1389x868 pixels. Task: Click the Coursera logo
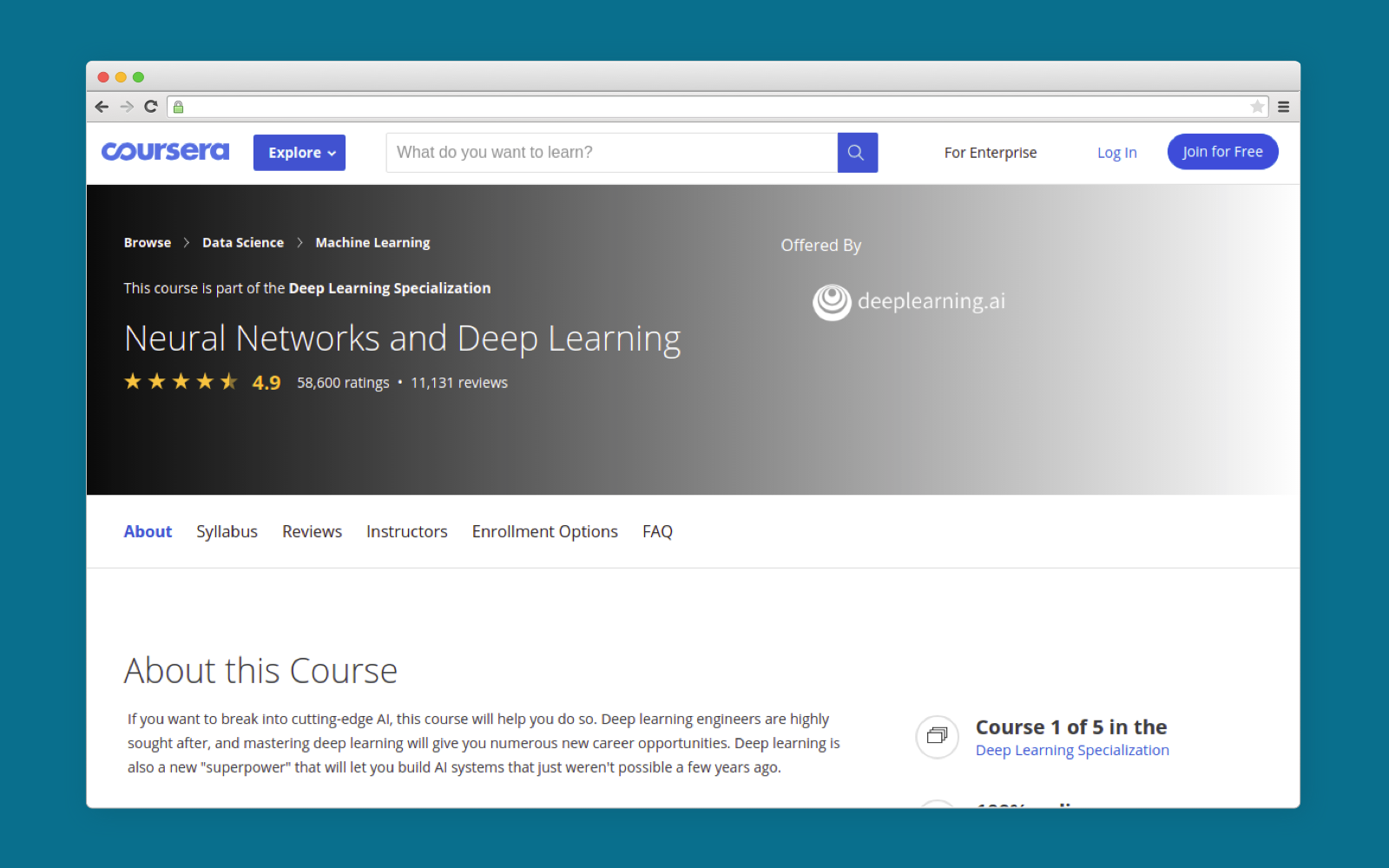pyautogui.click(x=165, y=151)
